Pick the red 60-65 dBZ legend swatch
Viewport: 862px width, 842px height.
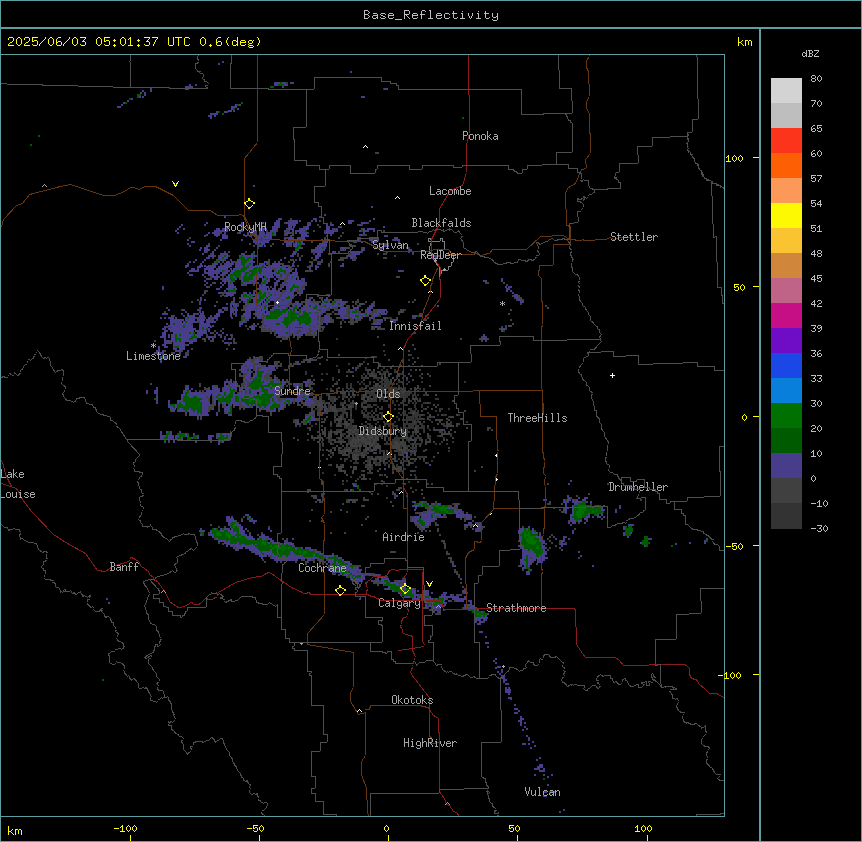786,140
